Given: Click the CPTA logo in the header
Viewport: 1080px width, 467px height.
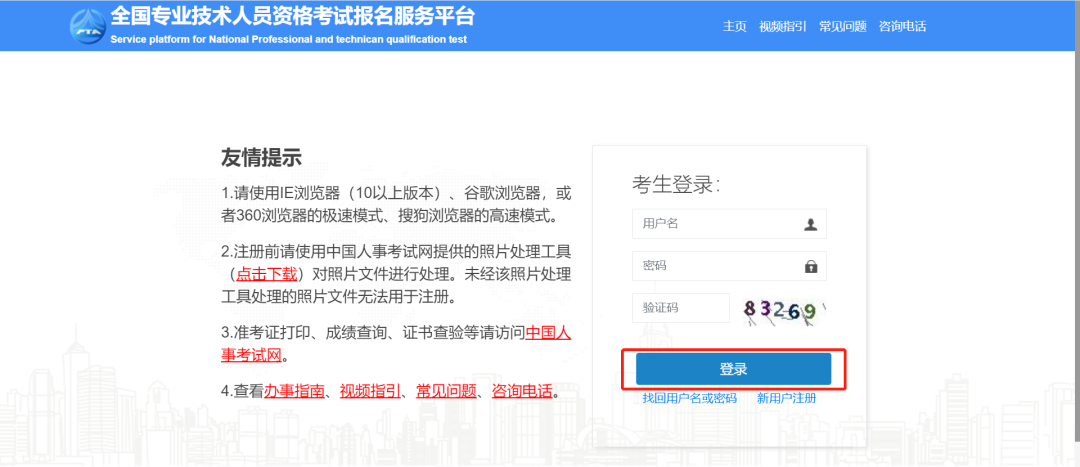Looking at the screenshot, I should [x=87, y=26].
